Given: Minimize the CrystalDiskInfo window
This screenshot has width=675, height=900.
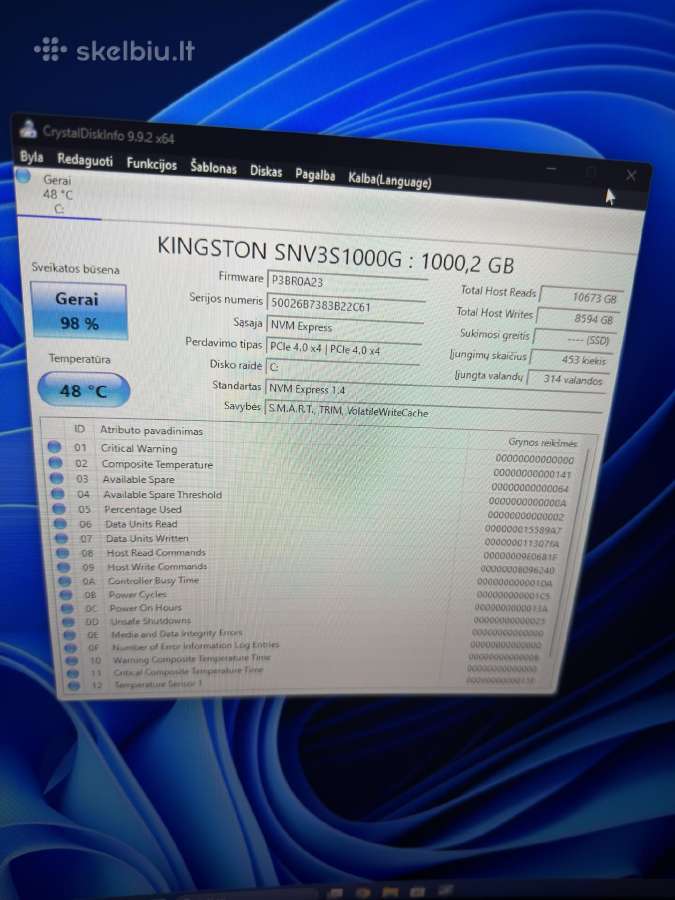Looking at the screenshot, I should (x=551, y=169).
